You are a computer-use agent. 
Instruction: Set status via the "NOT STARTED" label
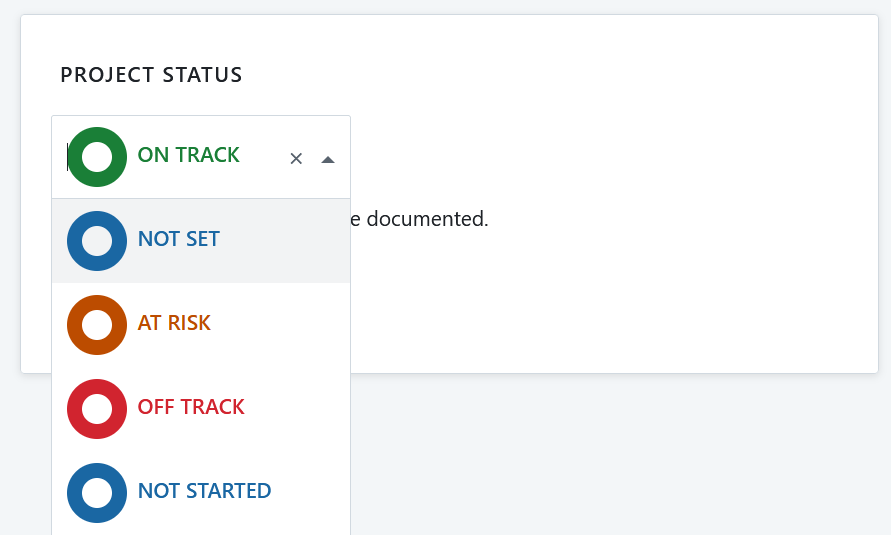(x=204, y=491)
